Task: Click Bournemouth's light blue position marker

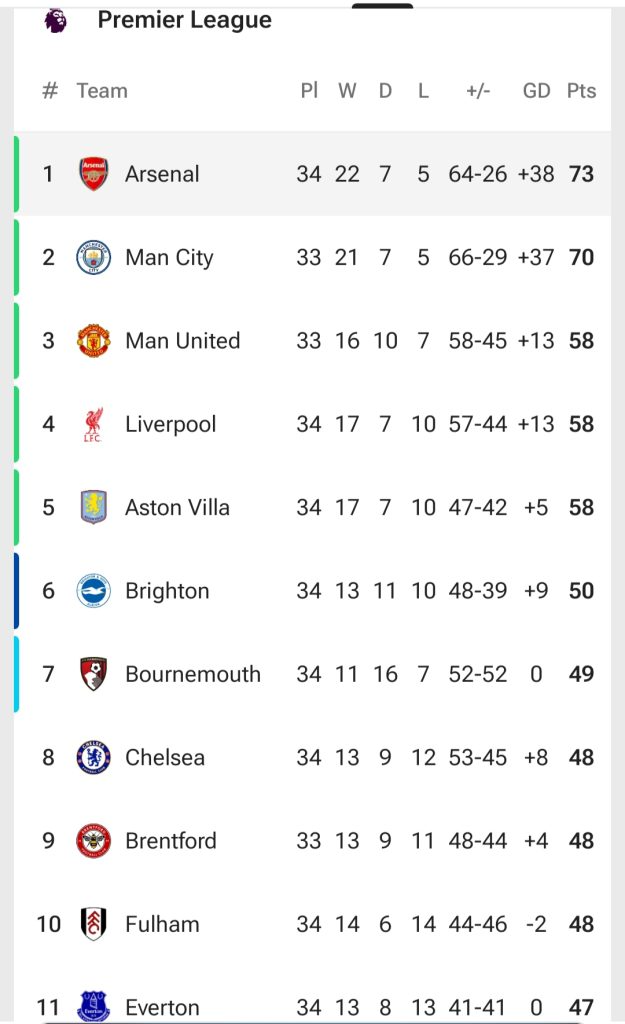Action: 17,674
